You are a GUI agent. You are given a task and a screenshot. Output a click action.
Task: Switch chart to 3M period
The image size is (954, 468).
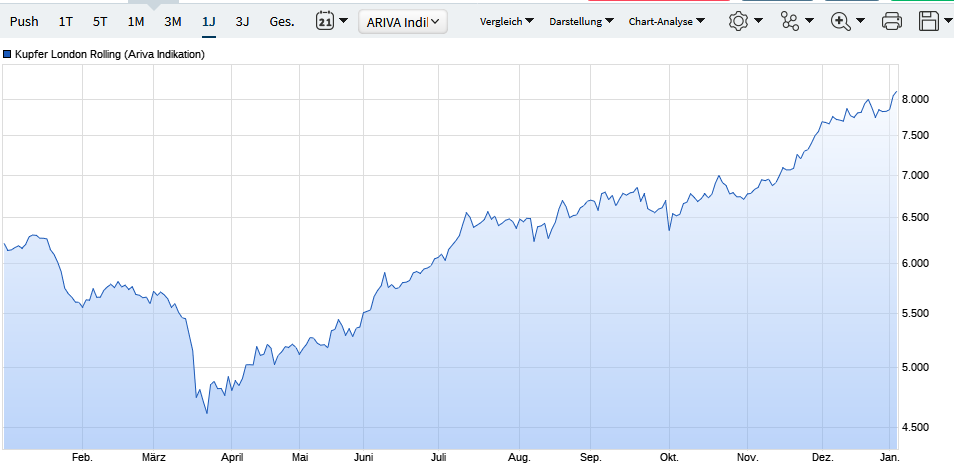173,21
